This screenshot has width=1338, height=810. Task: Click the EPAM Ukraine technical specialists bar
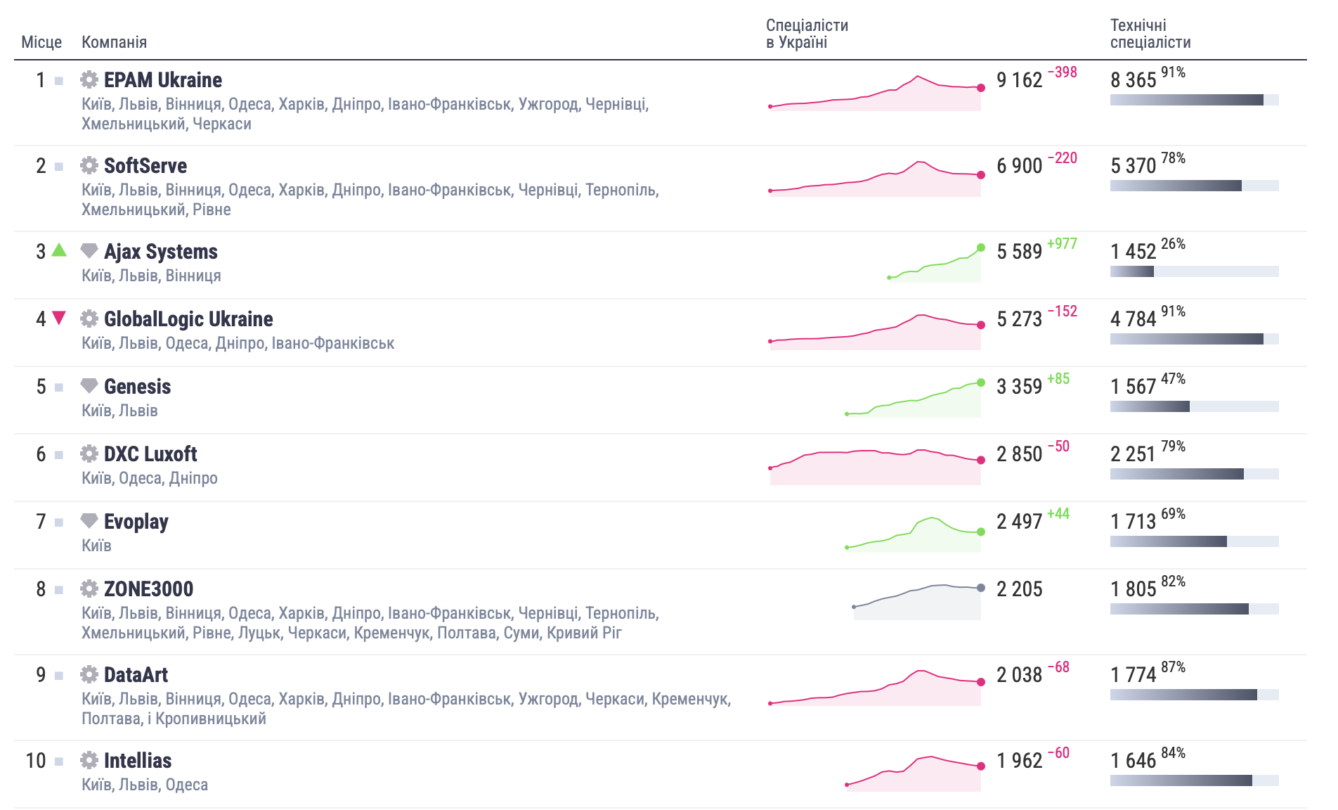click(1194, 100)
